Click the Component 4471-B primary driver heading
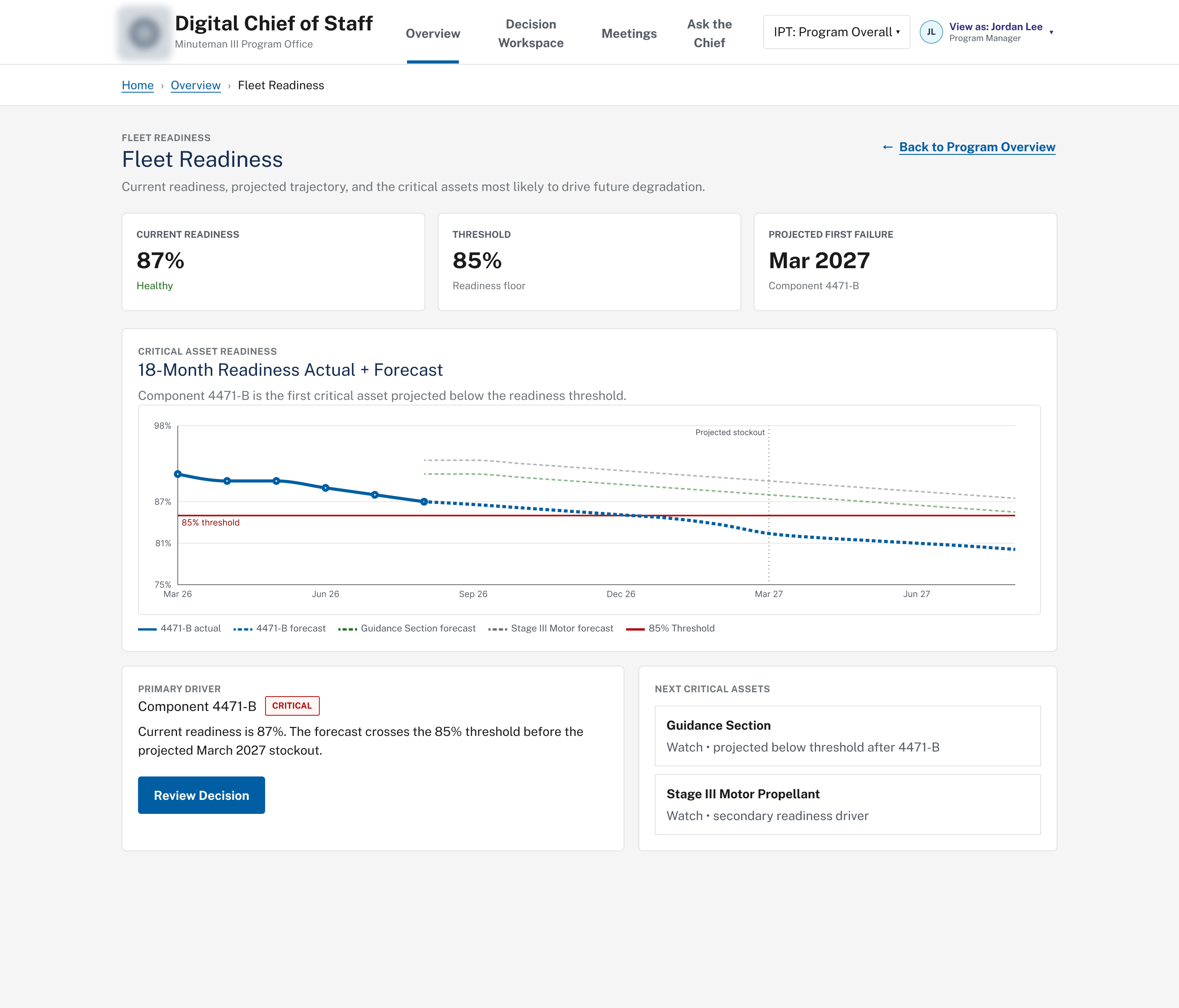The height and width of the screenshot is (1008, 1179). [x=197, y=707]
